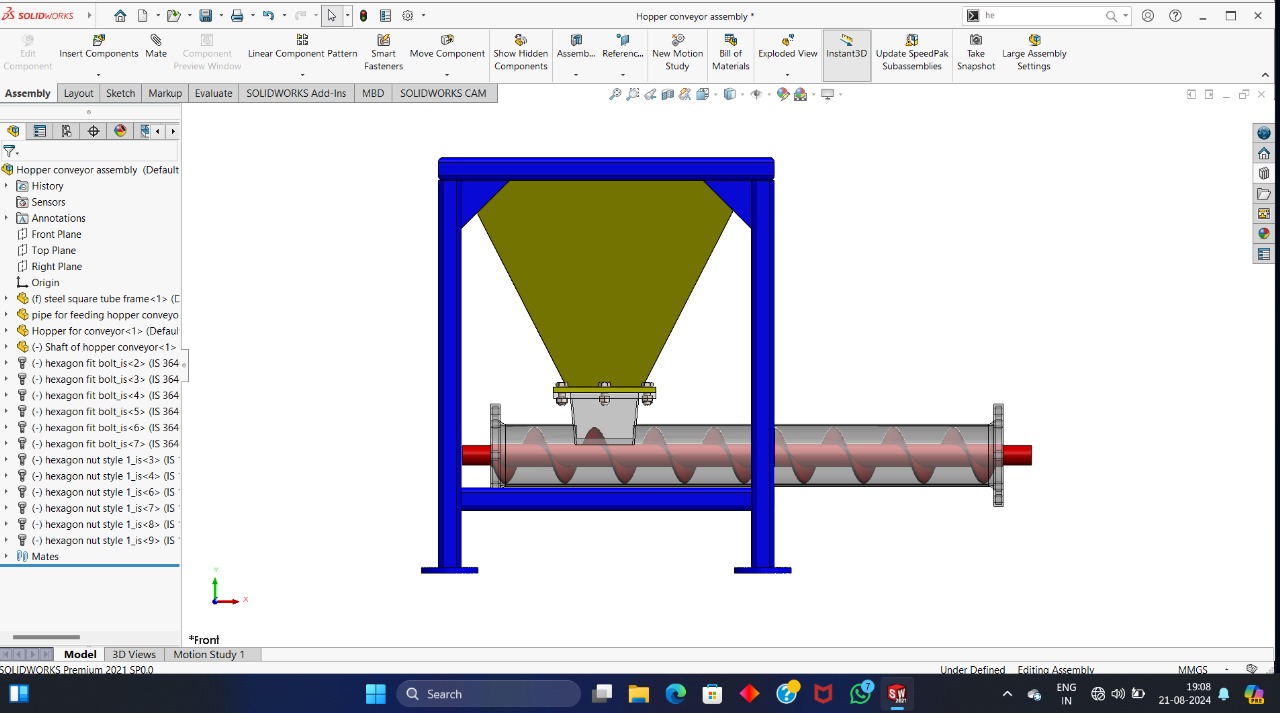Click Take Snapshot camera icon
The image size is (1280, 713).
(975, 41)
